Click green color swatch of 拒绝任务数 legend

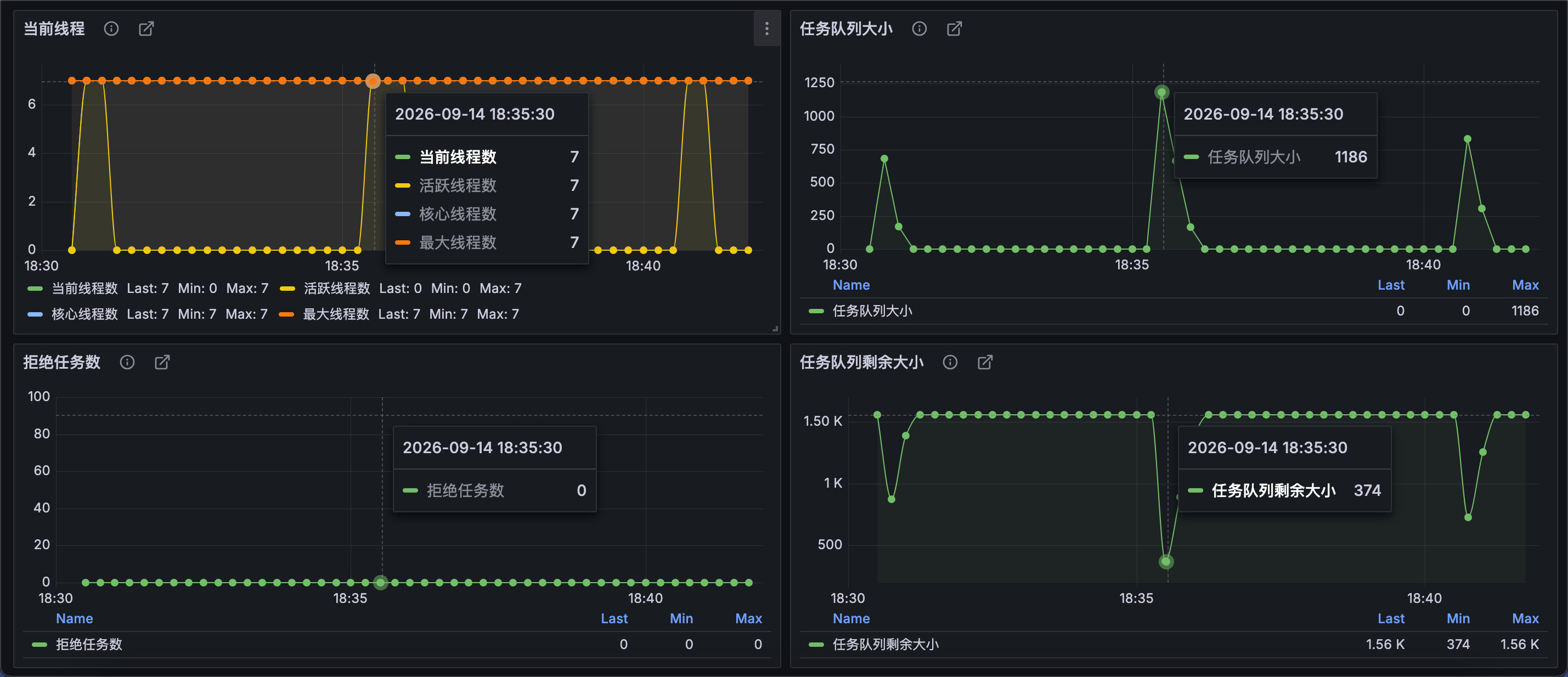click(x=40, y=645)
